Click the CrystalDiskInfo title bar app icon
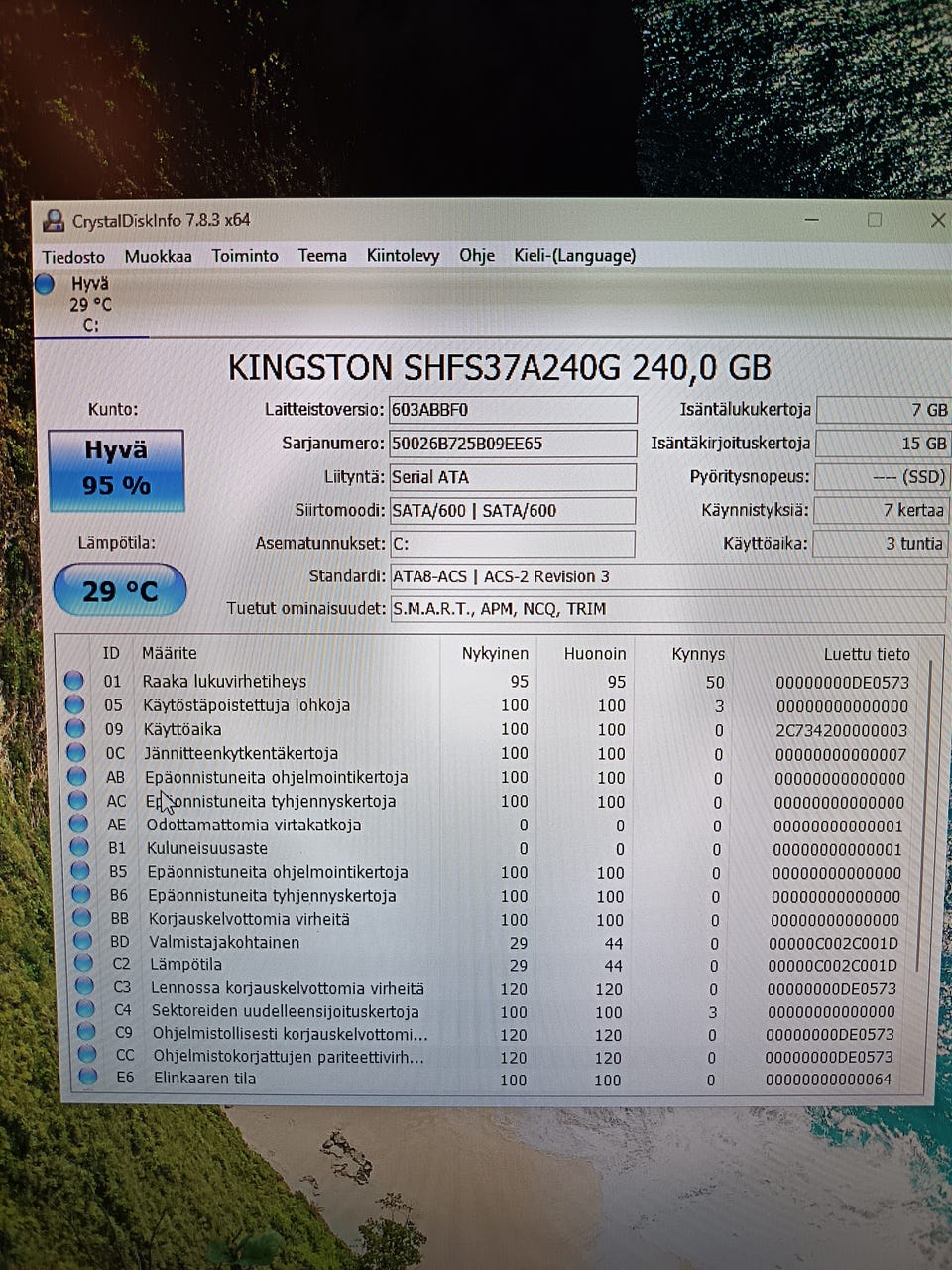The height and width of the screenshot is (1270, 952). click(53, 221)
